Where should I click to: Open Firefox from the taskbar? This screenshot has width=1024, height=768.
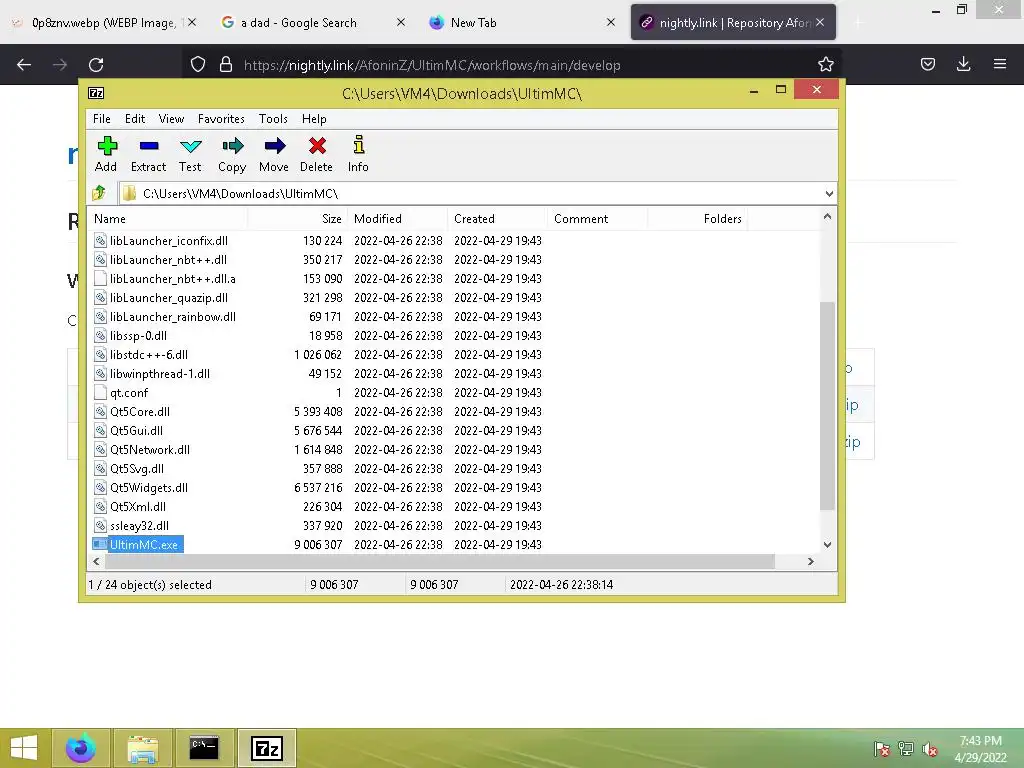tap(80, 748)
